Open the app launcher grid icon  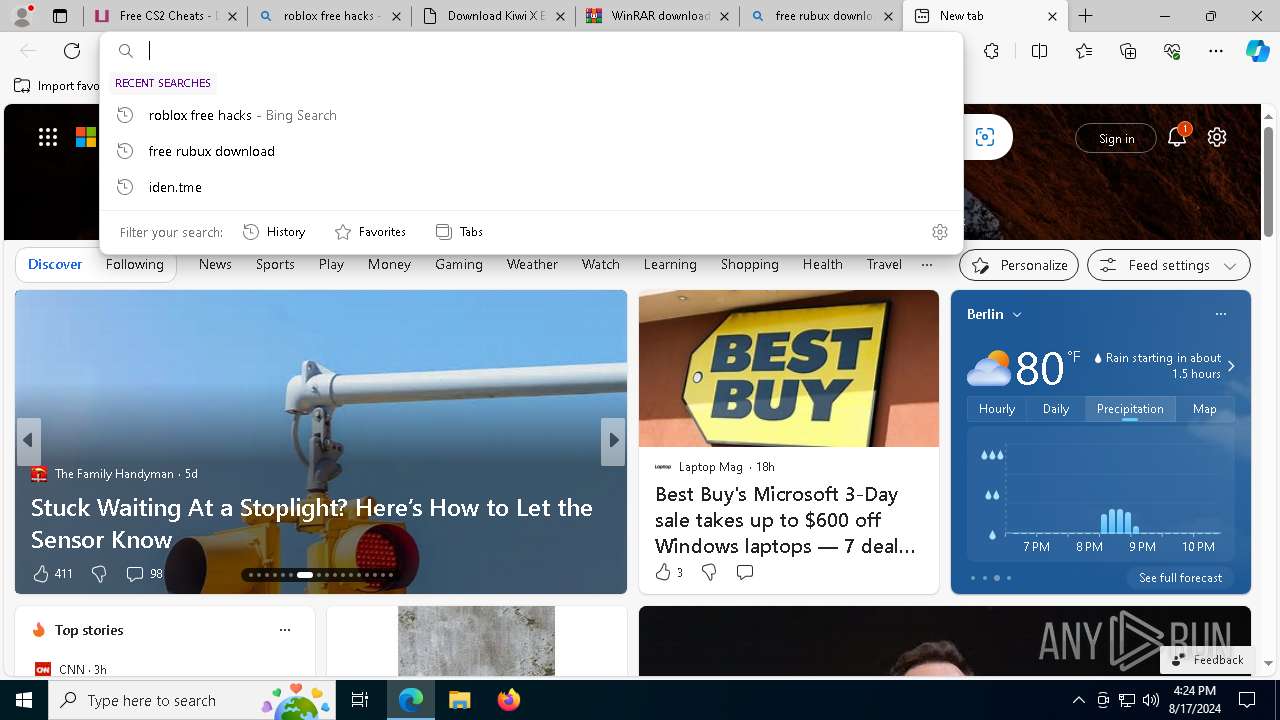pos(48,137)
